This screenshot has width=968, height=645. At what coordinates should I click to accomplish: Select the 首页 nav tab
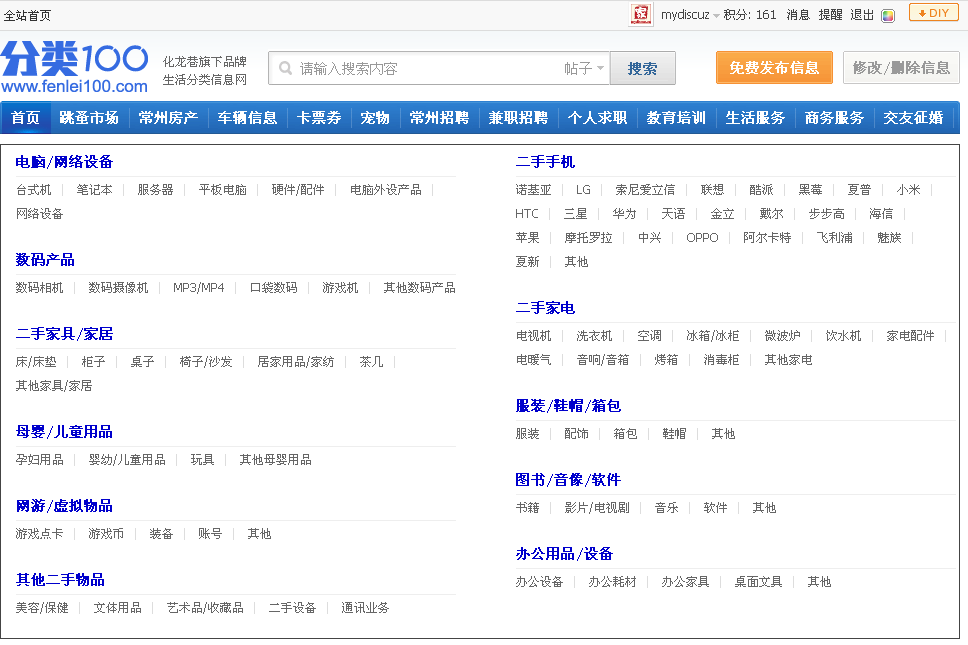tap(25, 117)
